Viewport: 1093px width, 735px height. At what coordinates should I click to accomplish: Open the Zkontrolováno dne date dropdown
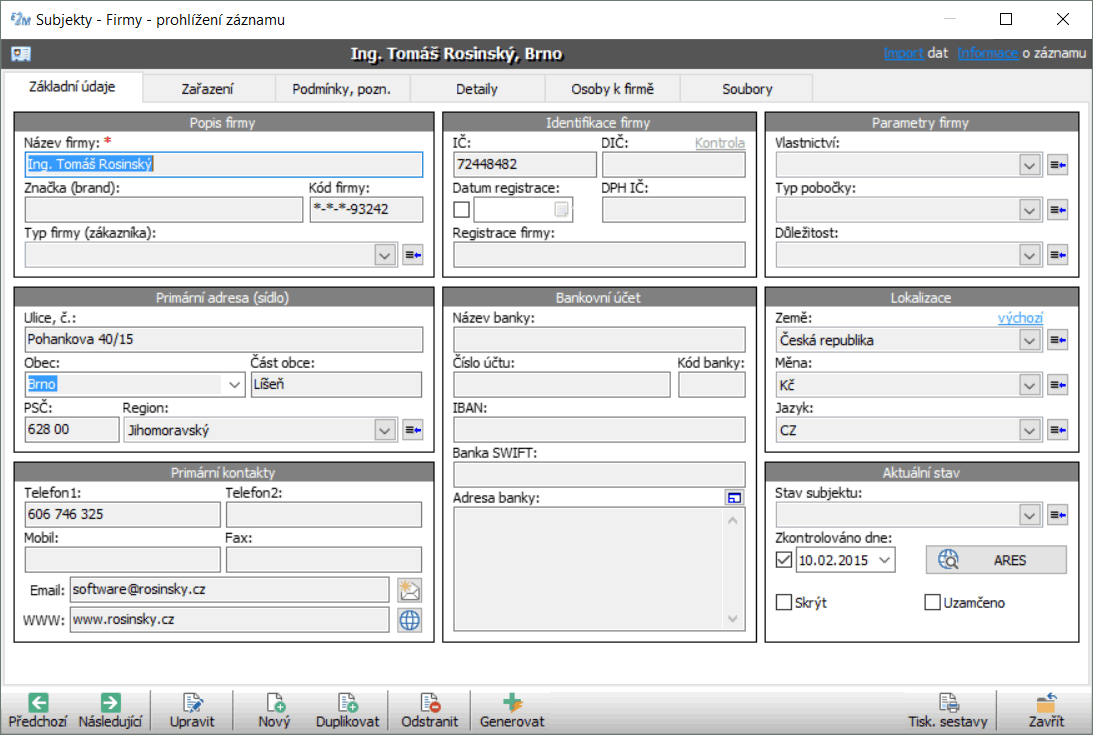[x=885, y=560]
